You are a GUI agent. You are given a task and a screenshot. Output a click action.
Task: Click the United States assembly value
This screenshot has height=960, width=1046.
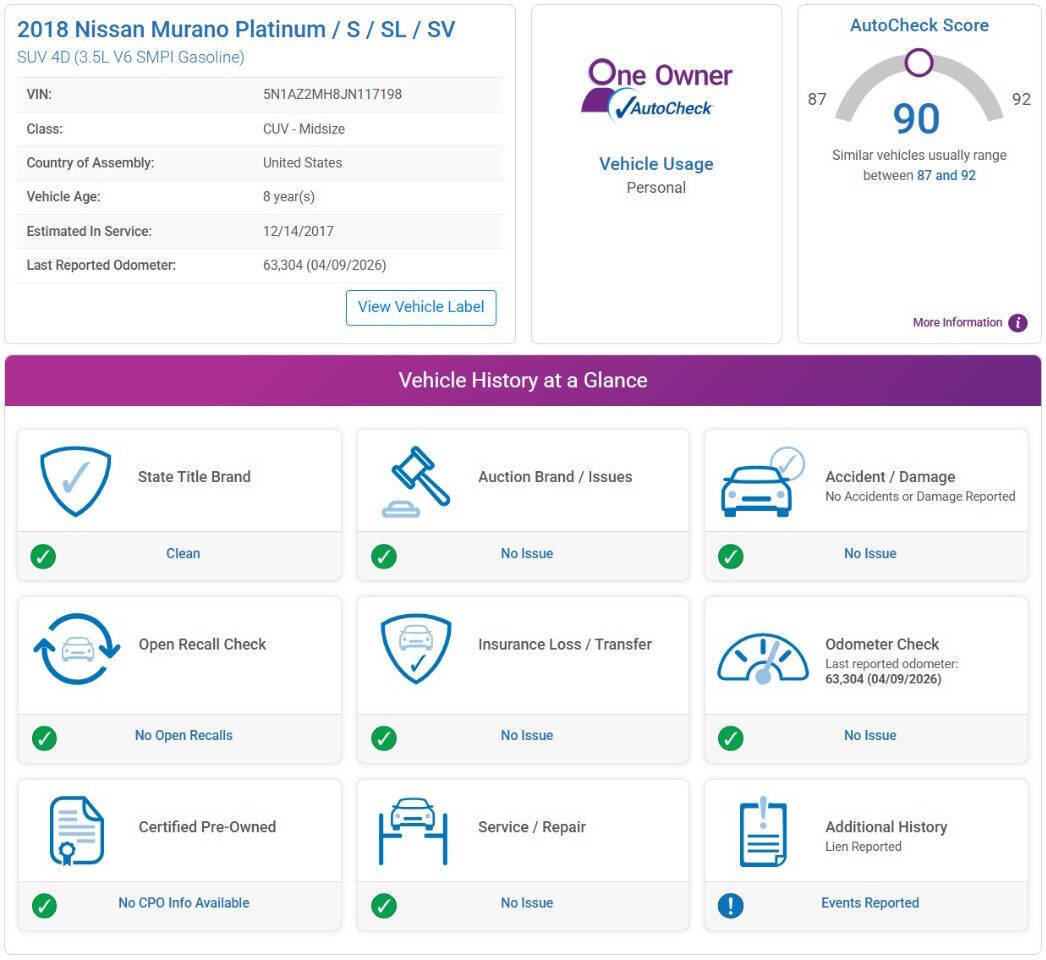(x=302, y=163)
